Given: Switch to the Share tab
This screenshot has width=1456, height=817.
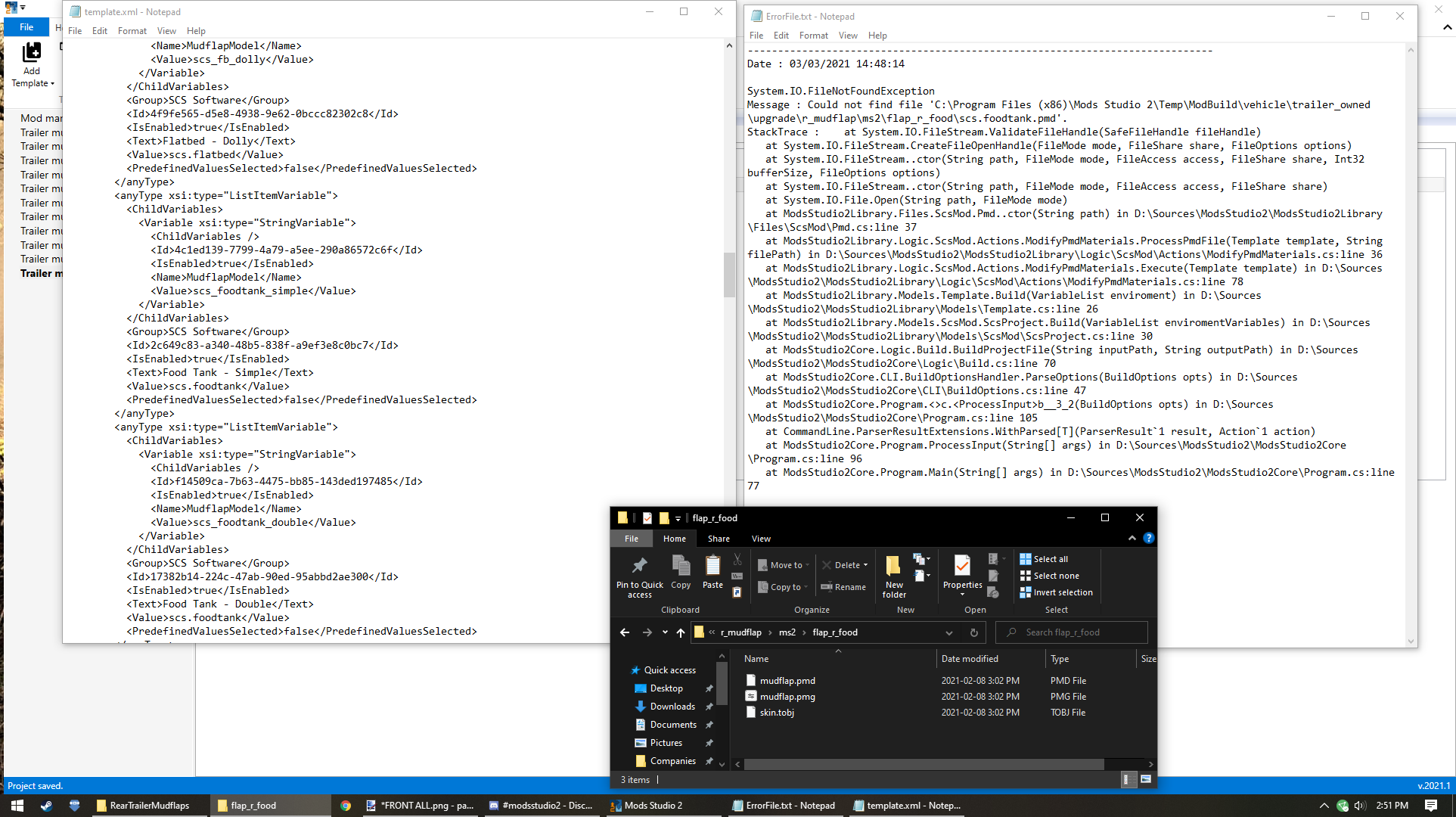Looking at the screenshot, I should (x=718, y=538).
